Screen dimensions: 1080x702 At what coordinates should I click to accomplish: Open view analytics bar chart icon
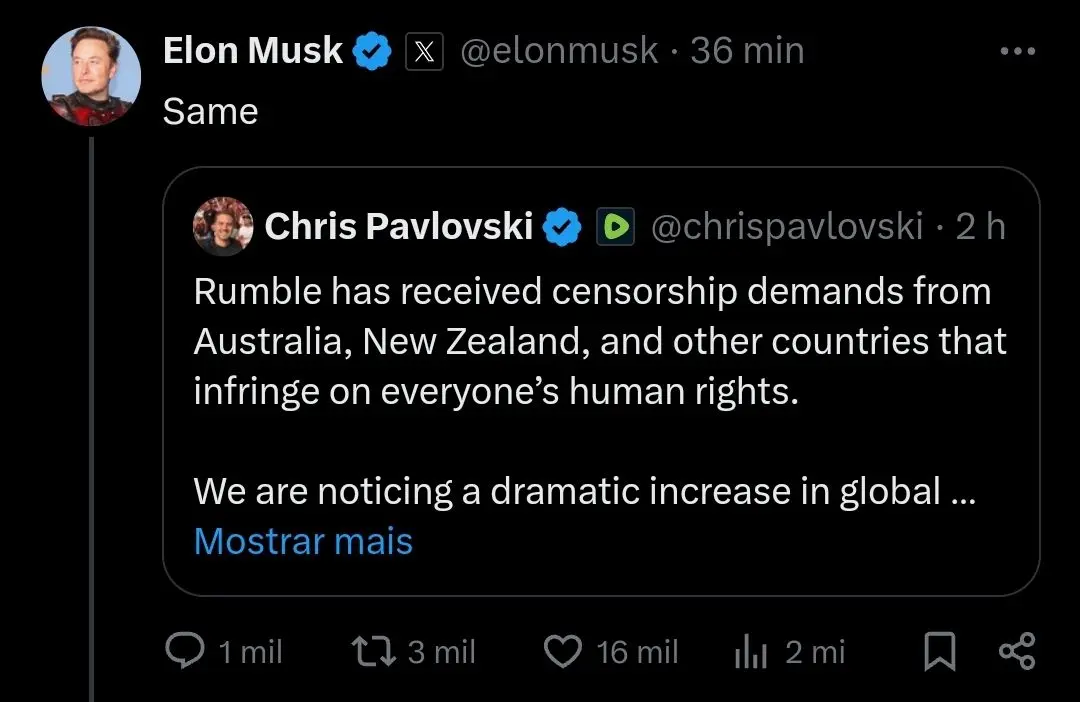[x=750, y=653]
